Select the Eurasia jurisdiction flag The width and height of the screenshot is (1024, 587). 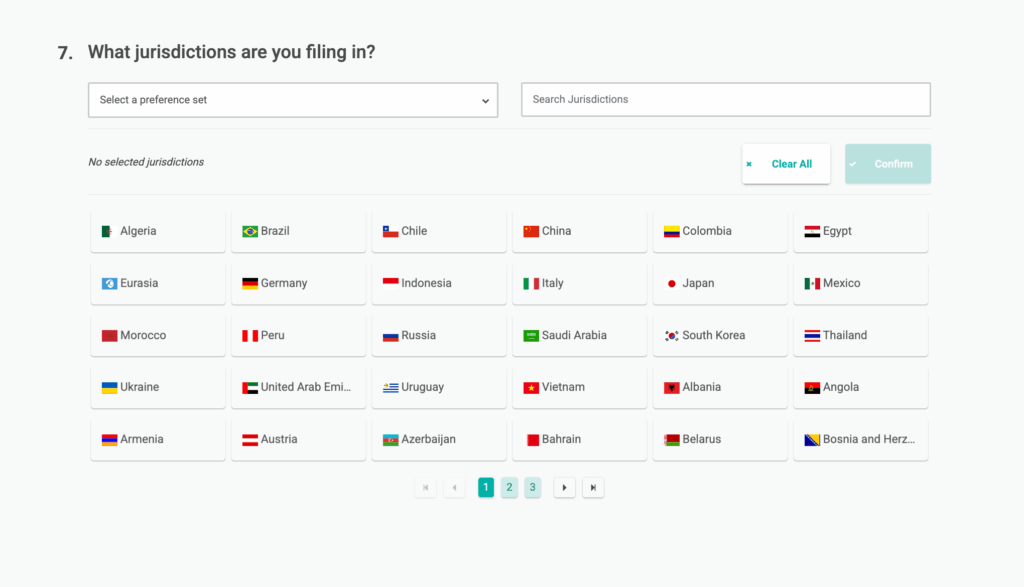[x=157, y=282]
